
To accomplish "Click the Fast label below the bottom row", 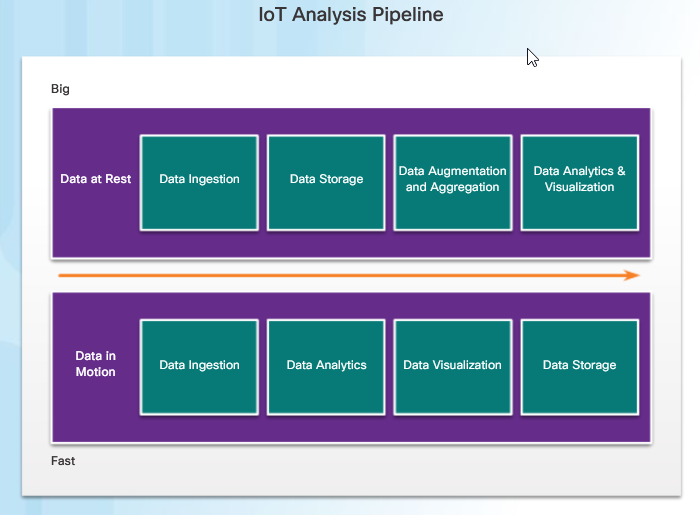I will click(63, 461).
